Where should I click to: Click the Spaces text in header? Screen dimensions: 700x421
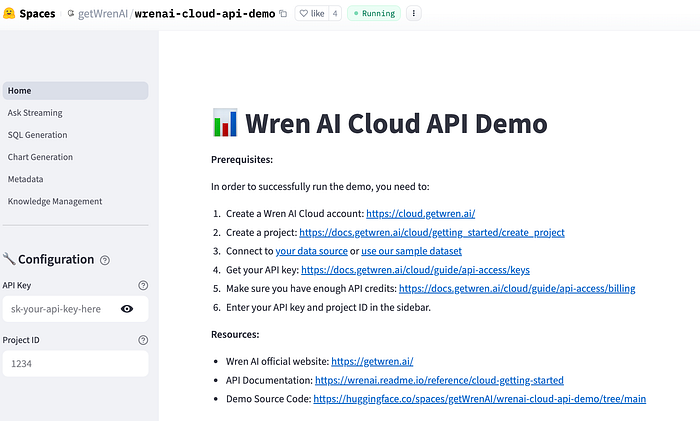point(38,14)
